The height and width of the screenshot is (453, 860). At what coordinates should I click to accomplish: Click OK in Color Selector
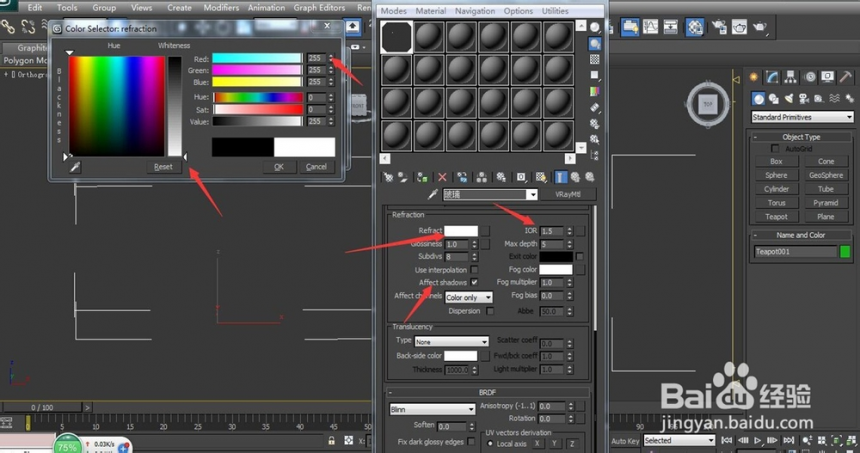279,167
